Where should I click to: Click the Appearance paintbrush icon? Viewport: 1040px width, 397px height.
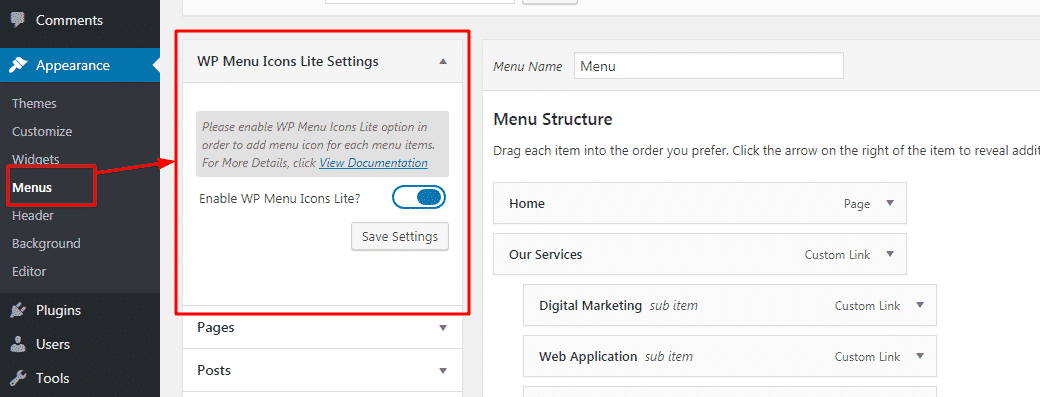[18, 65]
